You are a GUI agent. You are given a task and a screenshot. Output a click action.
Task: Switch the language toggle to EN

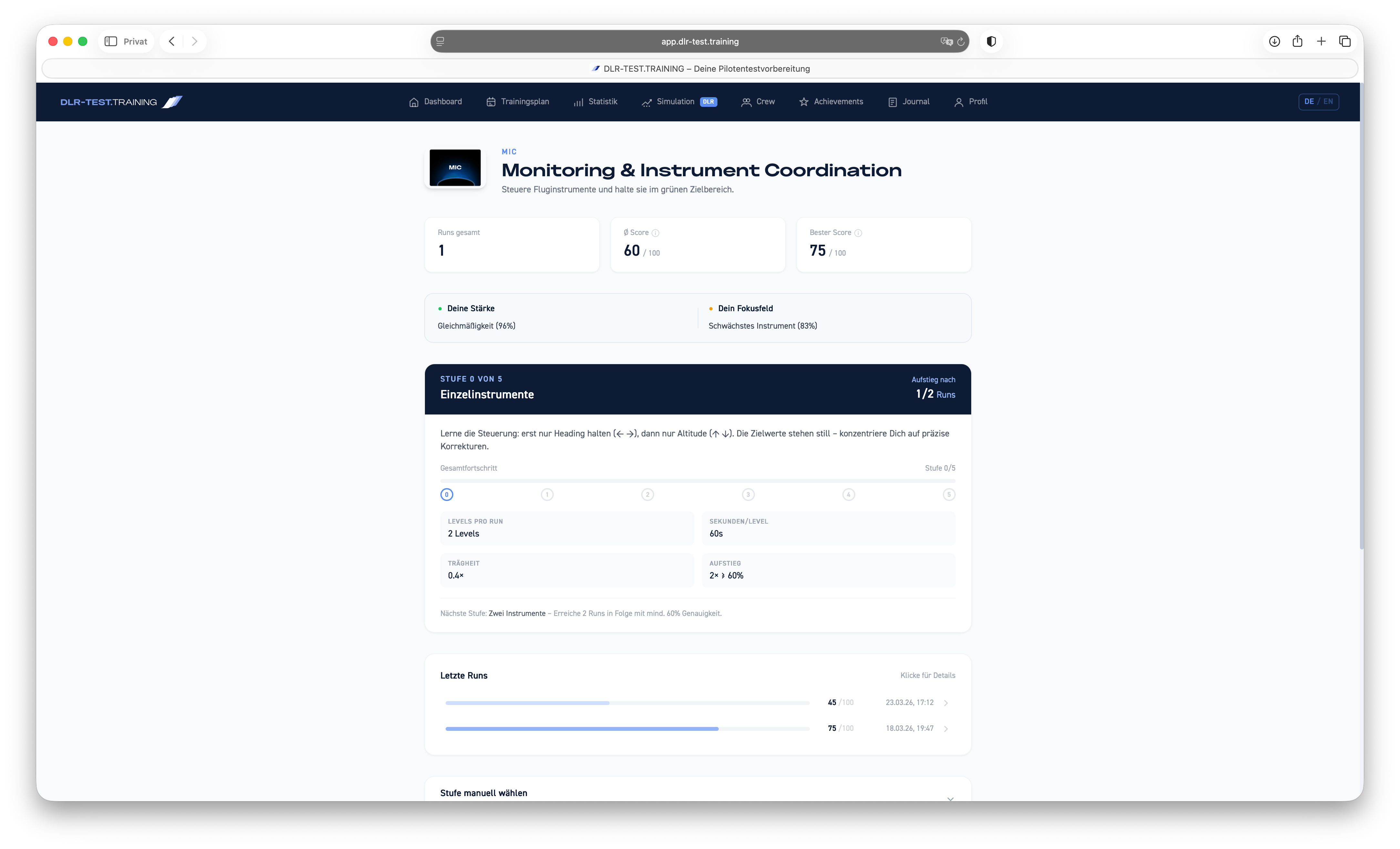coord(1328,101)
